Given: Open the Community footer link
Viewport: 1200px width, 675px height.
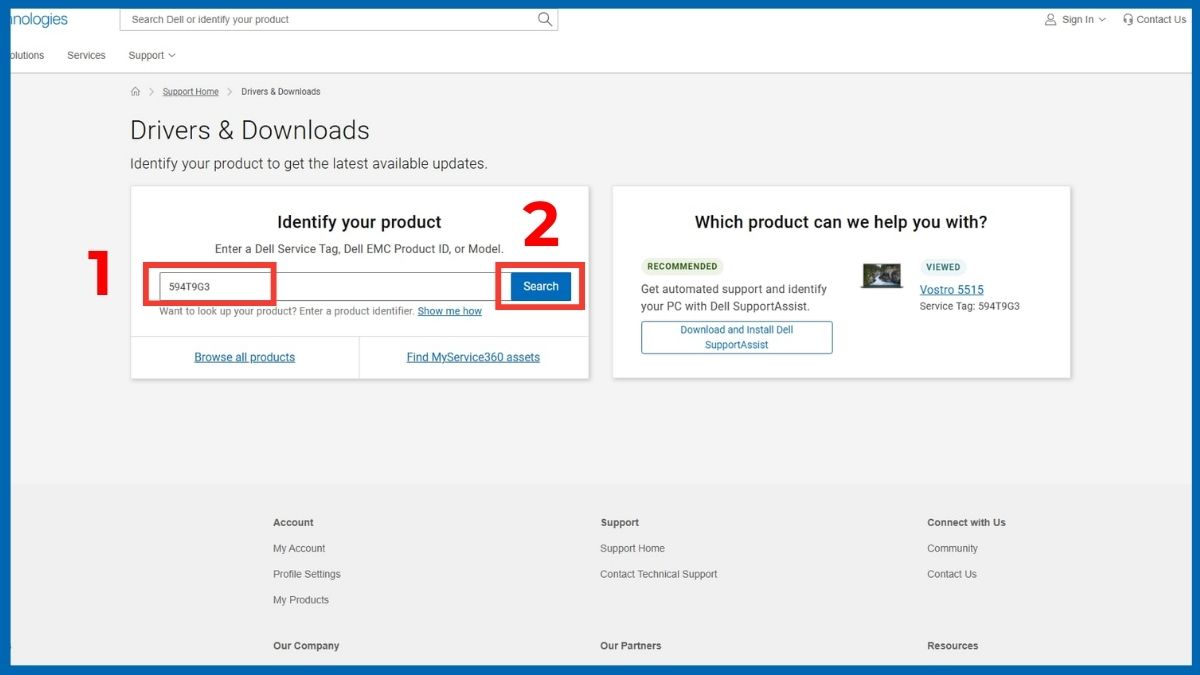Looking at the screenshot, I should point(952,549).
